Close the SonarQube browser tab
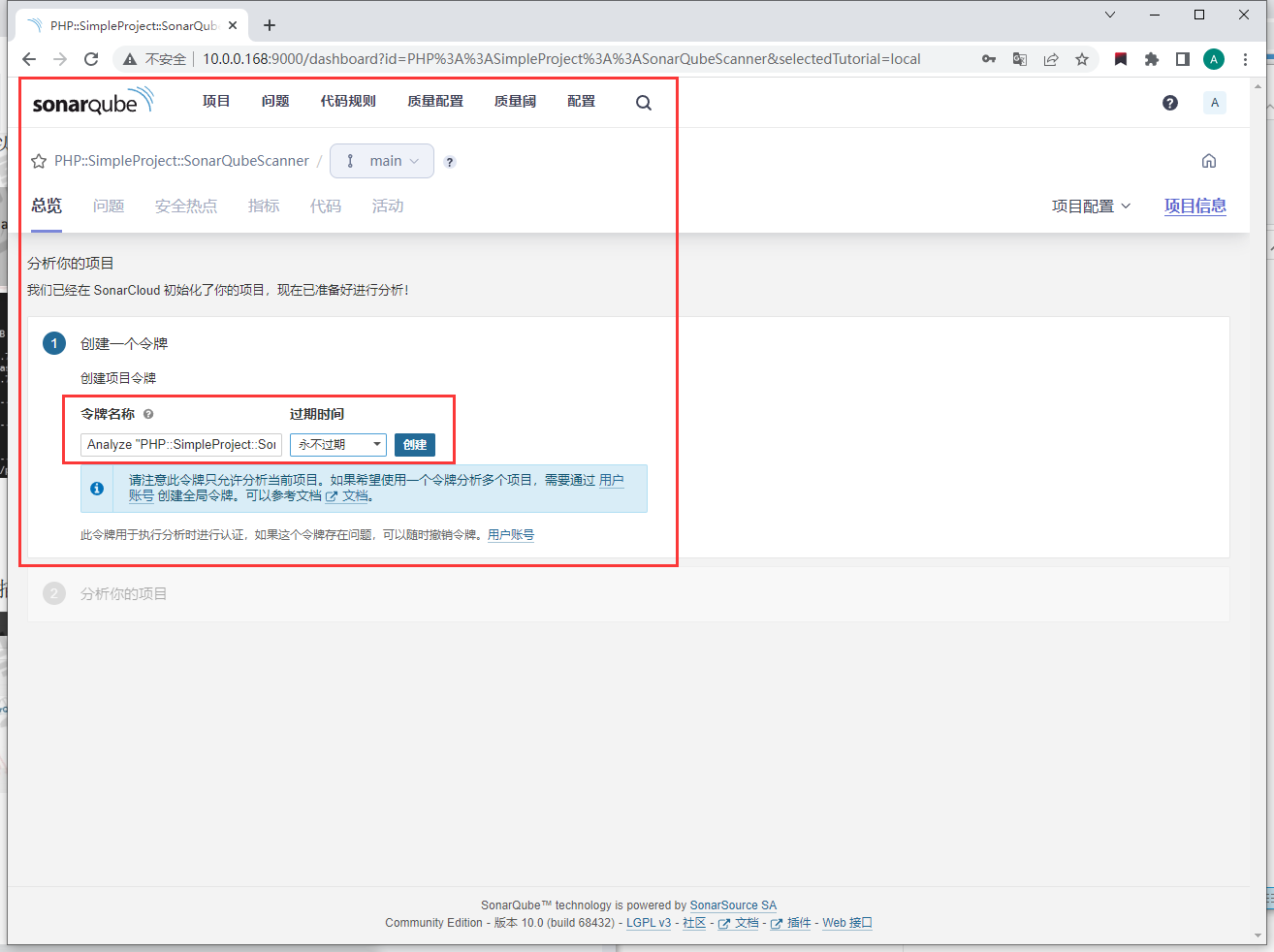 point(233,25)
